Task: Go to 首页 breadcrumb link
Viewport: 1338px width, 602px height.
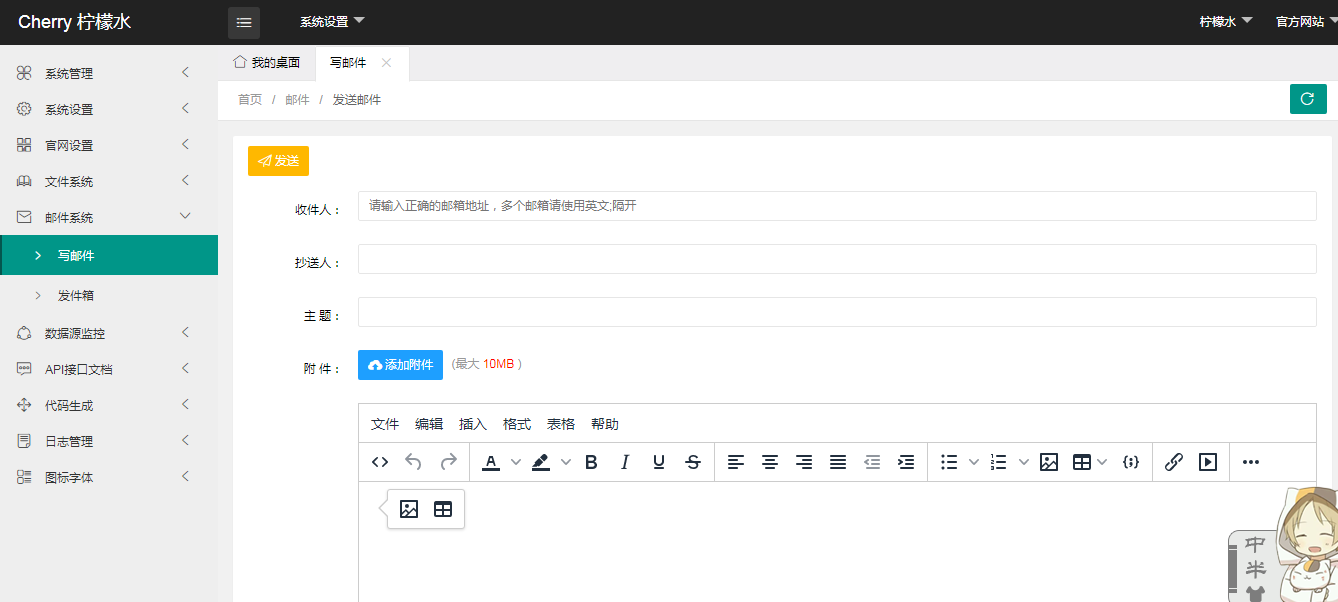Action: 250,100
